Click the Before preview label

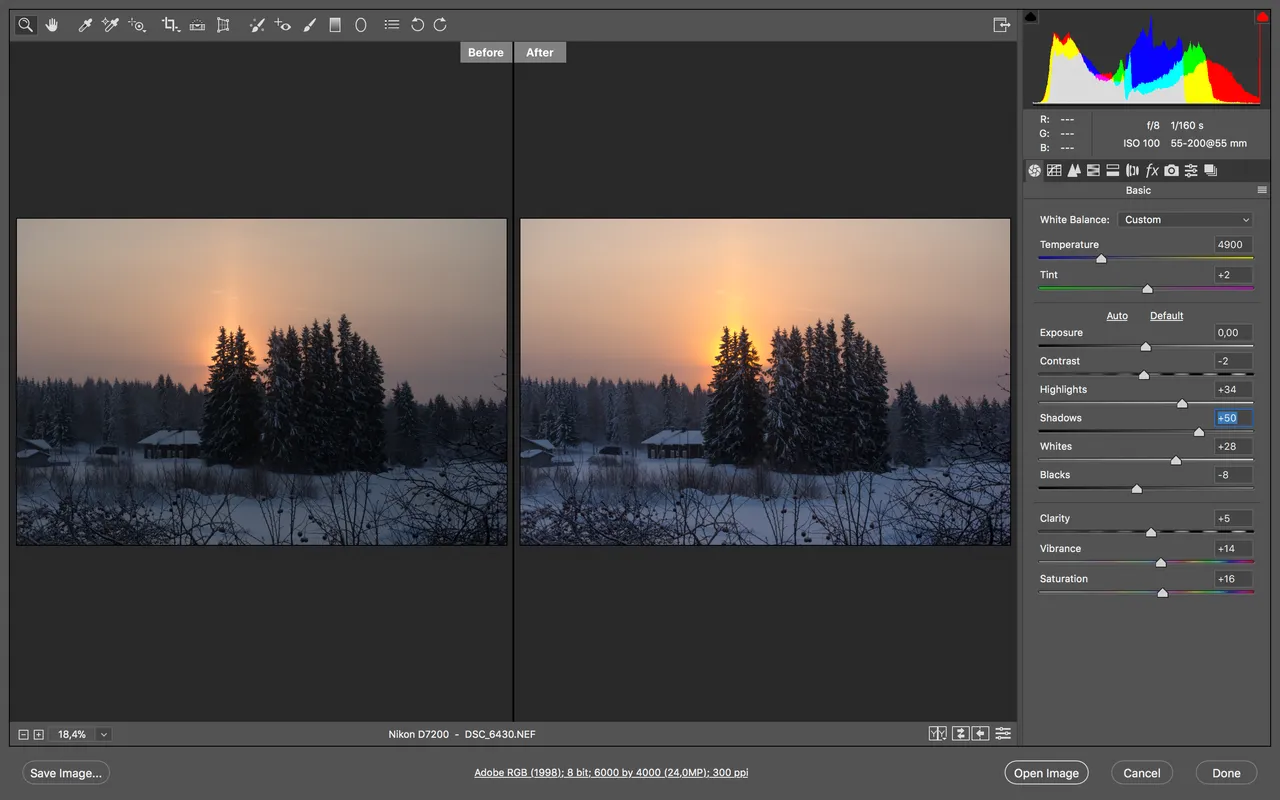(485, 52)
